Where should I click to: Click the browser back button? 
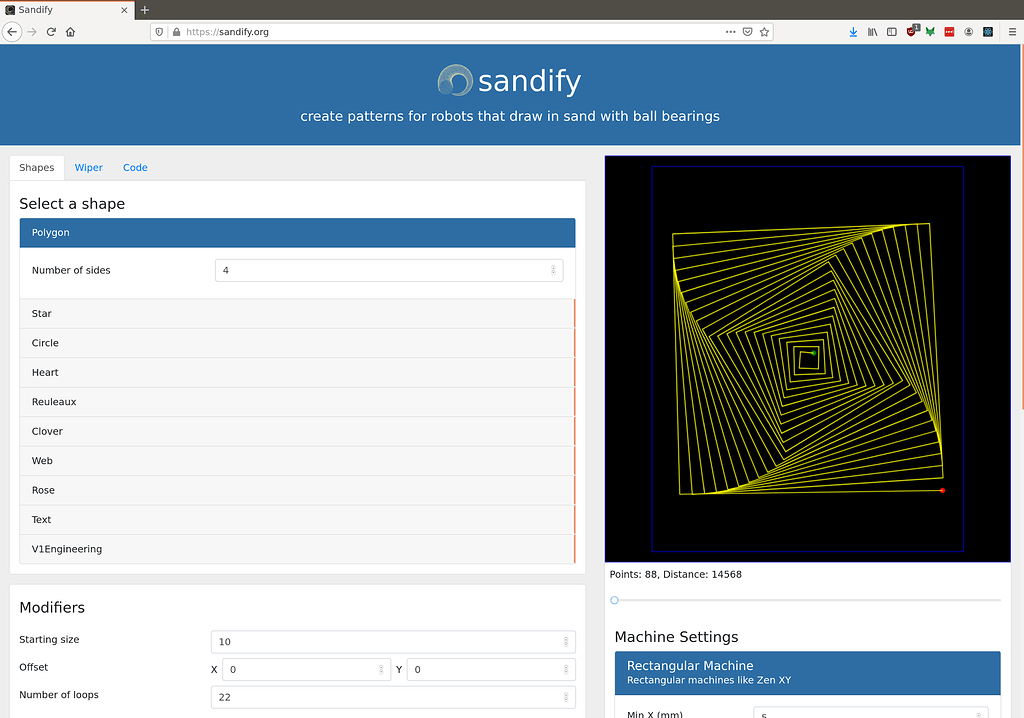click(11, 31)
